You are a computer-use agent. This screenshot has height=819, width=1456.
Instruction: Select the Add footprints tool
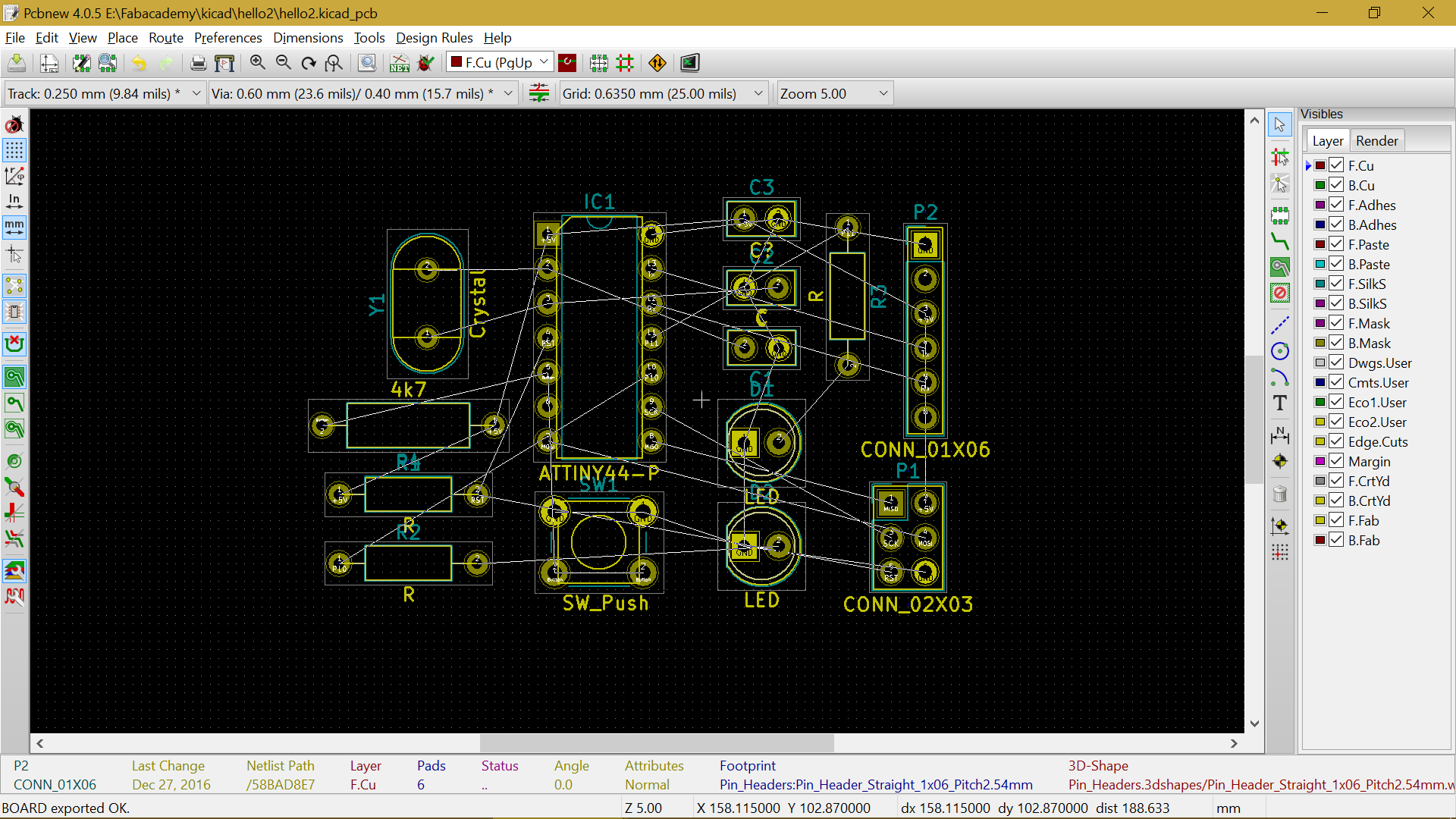pos(1280,216)
